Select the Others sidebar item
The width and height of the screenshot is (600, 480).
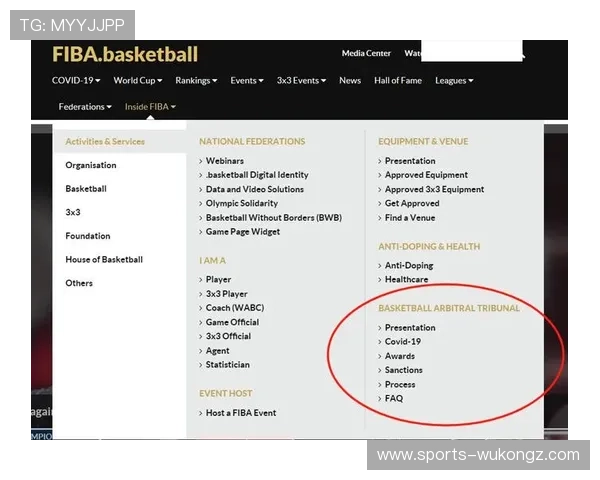[79, 283]
